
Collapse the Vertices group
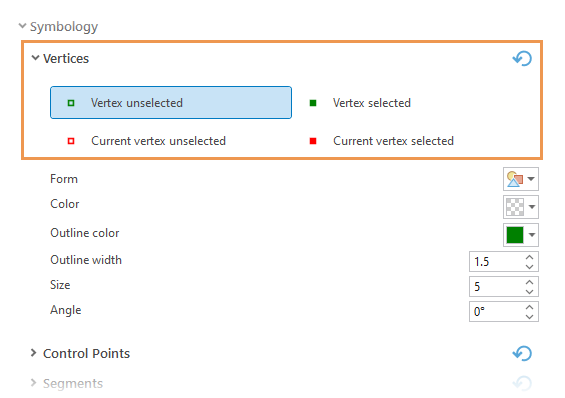tap(35, 58)
